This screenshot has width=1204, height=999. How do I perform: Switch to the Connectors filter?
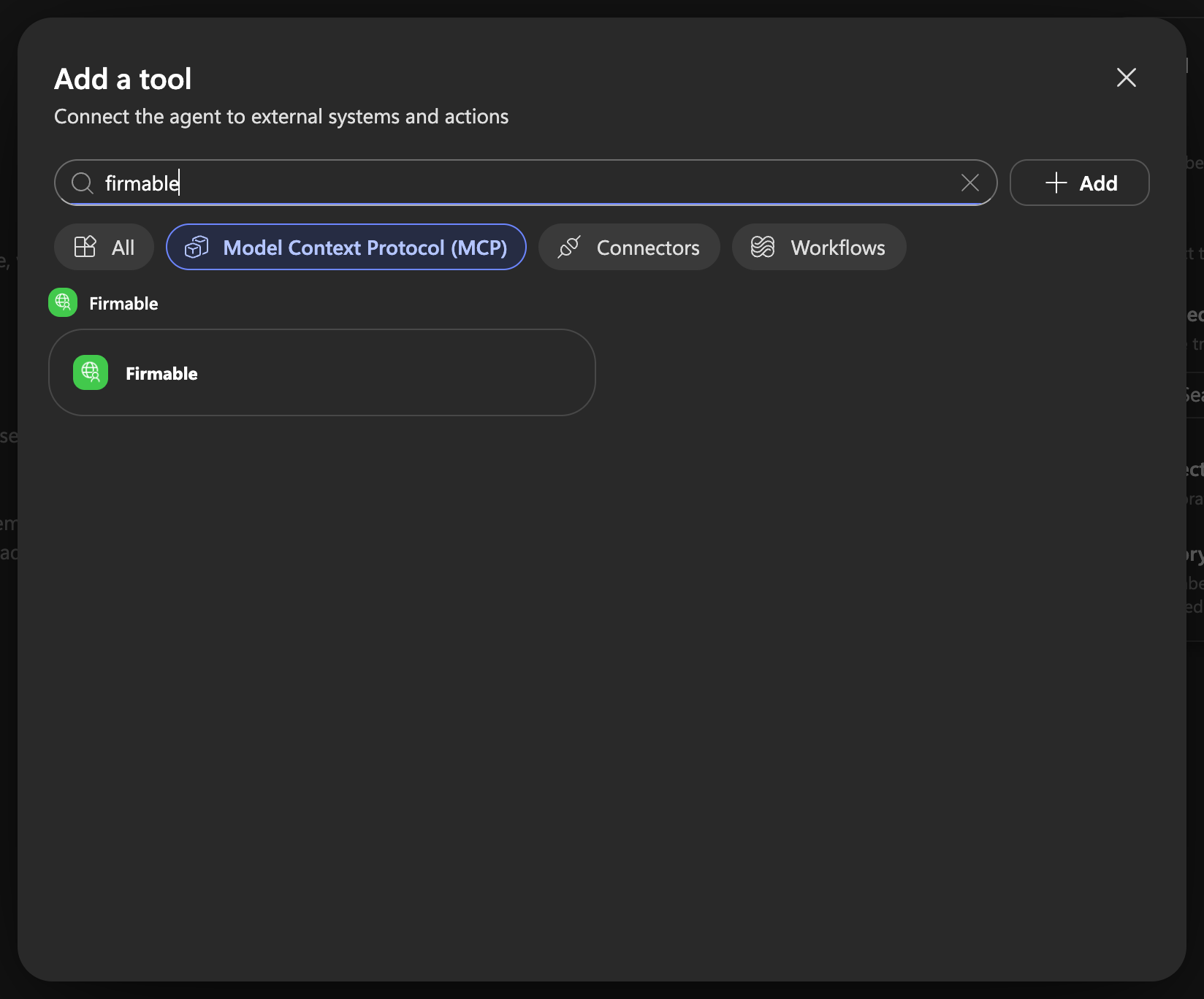[x=629, y=247]
